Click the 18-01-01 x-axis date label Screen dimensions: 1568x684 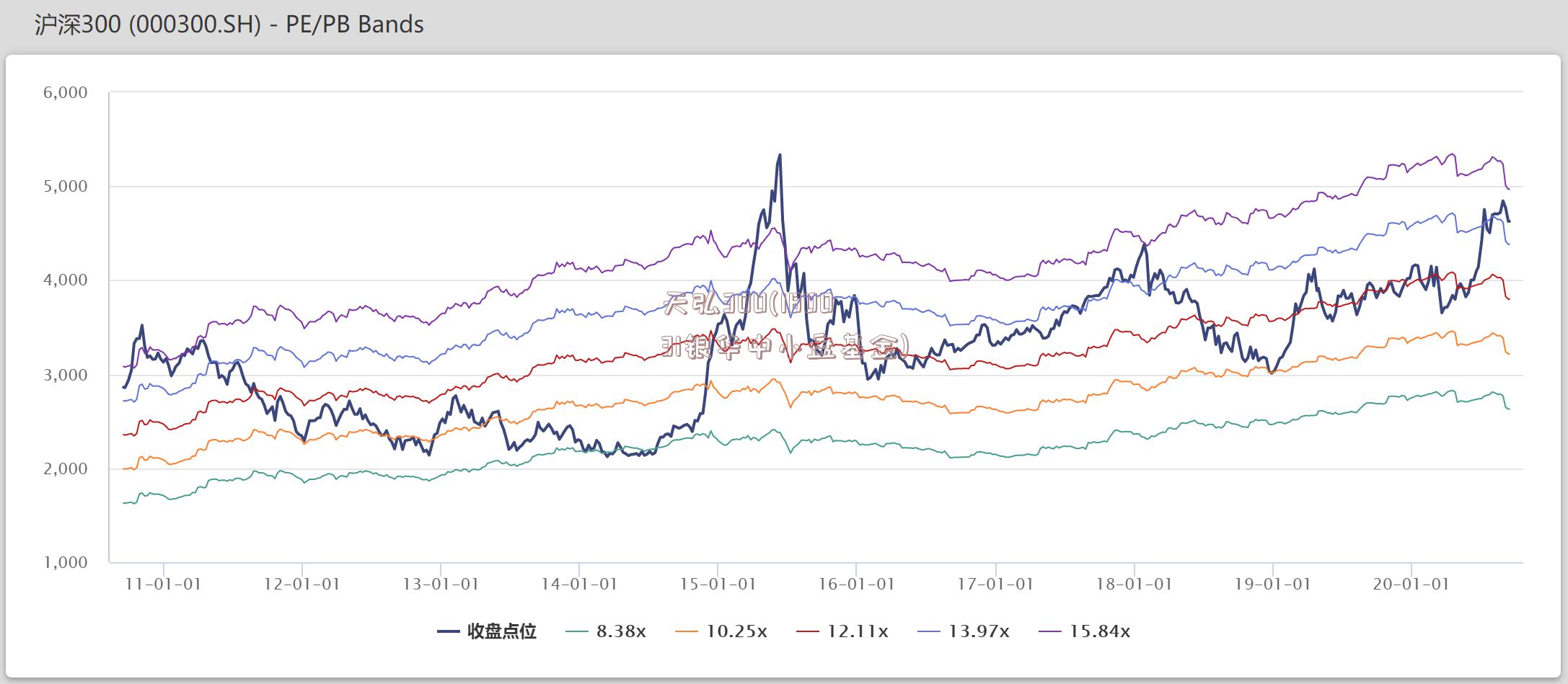pos(1134,584)
